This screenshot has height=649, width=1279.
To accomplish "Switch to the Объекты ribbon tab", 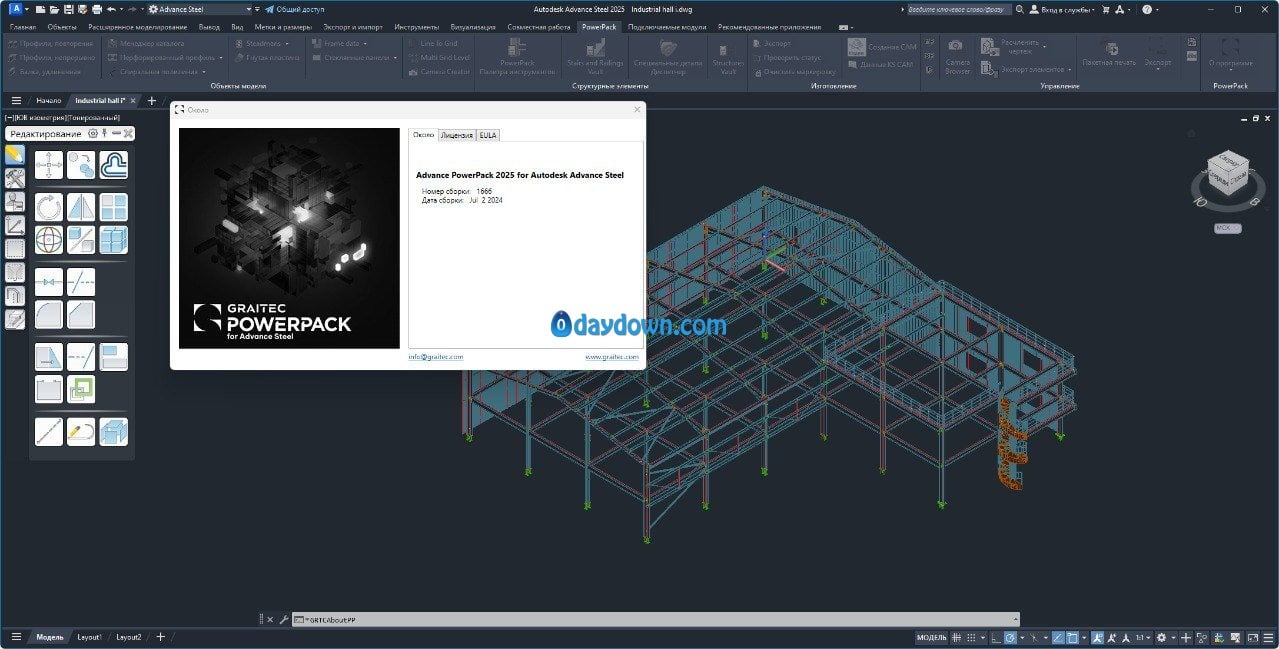I will [61, 27].
